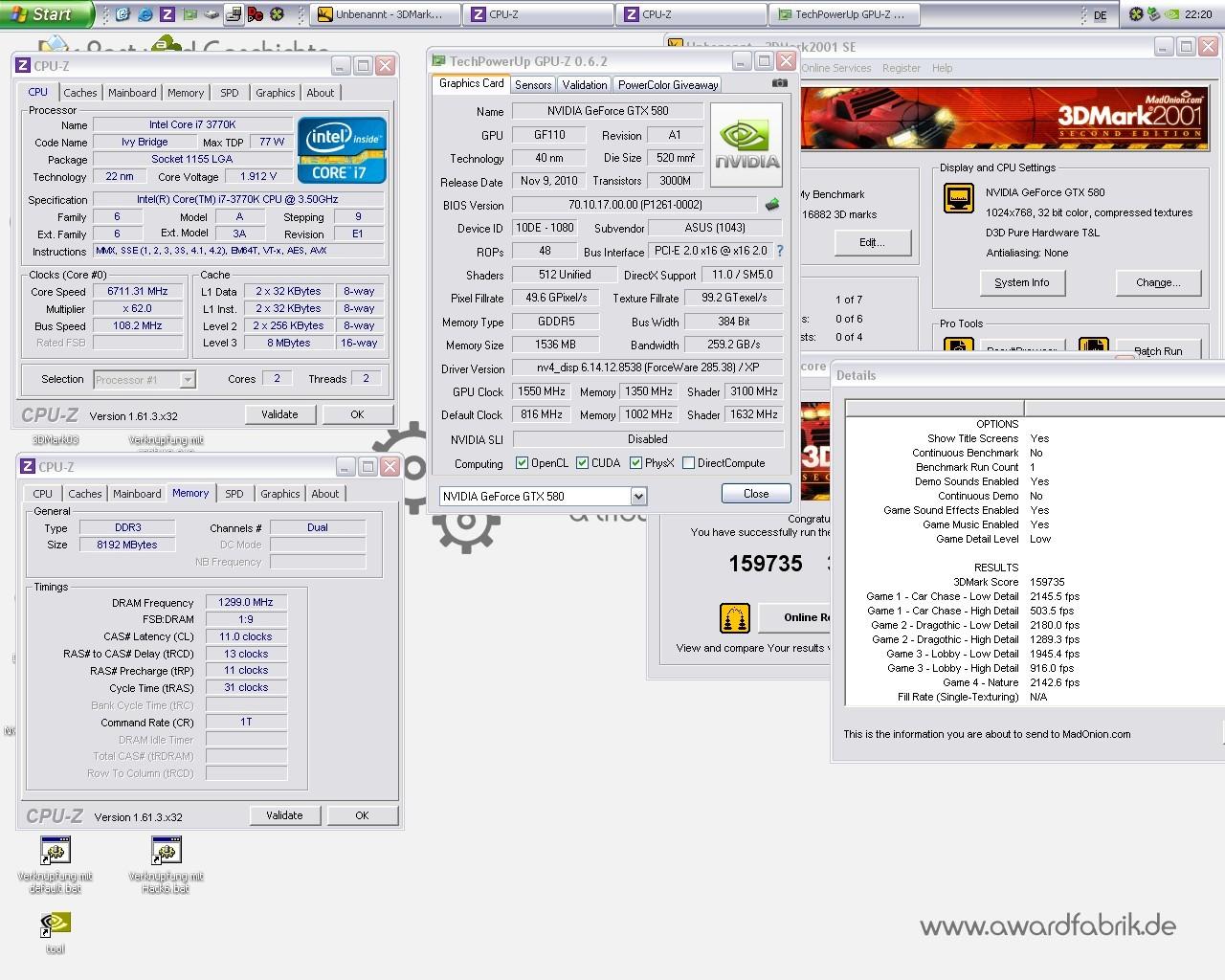Click the red Pc quick launch icon
The width and height of the screenshot is (1225, 980).
click(x=256, y=14)
